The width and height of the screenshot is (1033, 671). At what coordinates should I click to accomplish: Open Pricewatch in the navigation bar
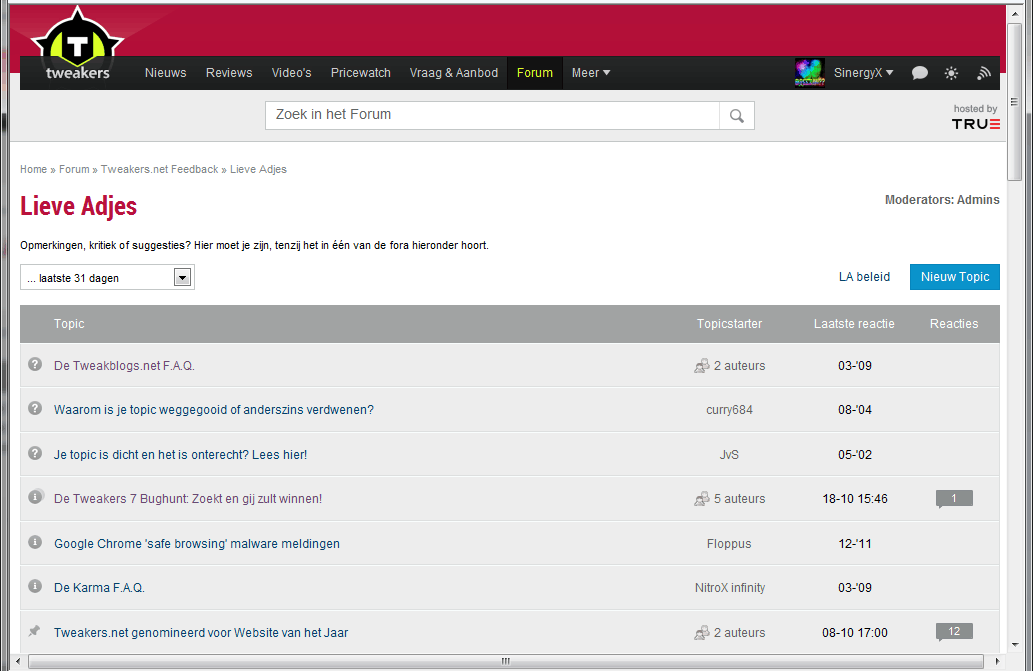(360, 73)
